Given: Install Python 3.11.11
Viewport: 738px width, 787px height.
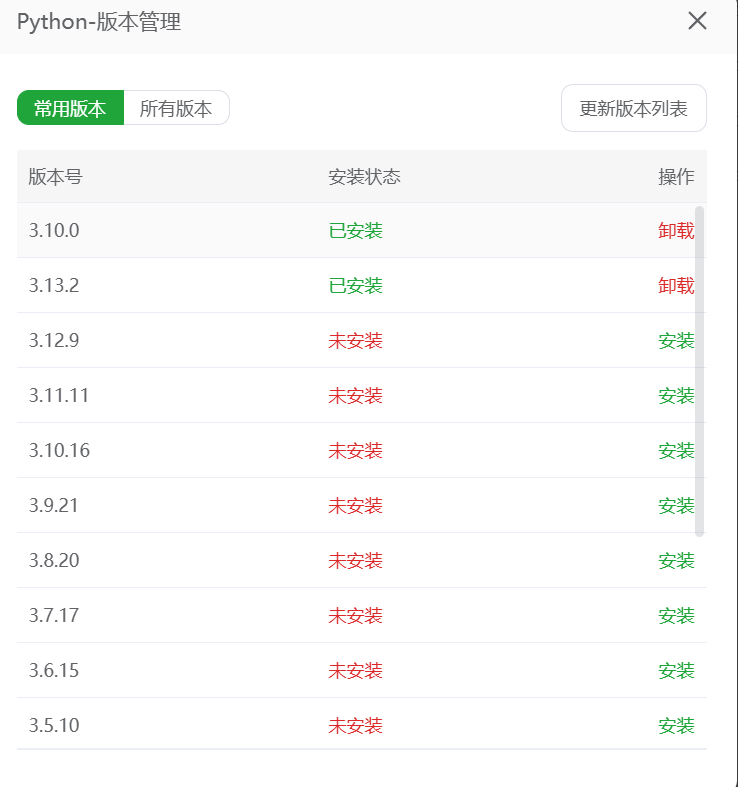Looking at the screenshot, I should 676,396.
